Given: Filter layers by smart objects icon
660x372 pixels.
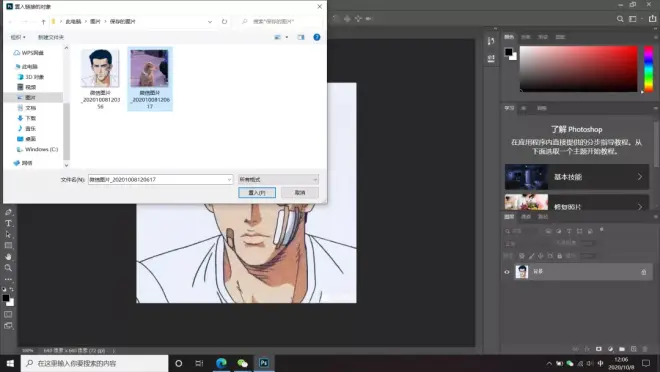Looking at the screenshot, I should click(590, 231).
